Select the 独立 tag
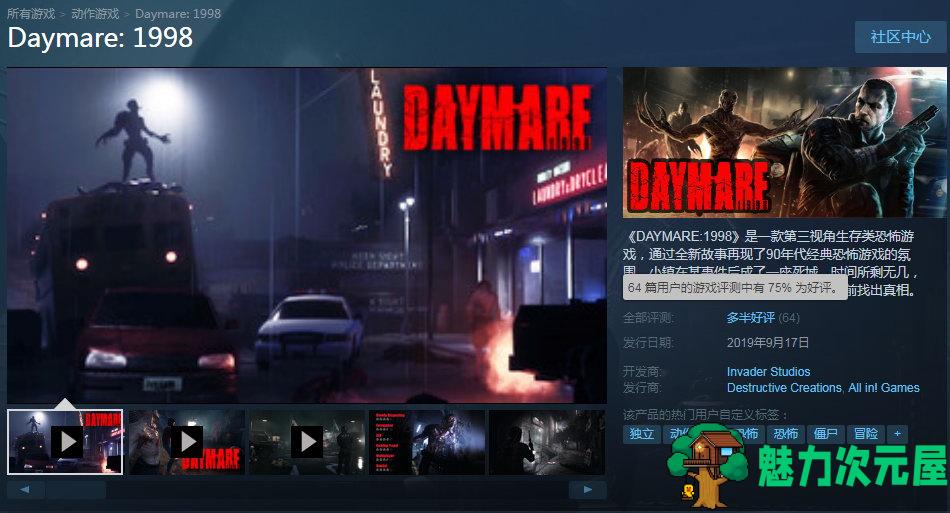Image resolution: width=950 pixels, height=513 pixels. (x=642, y=434)
